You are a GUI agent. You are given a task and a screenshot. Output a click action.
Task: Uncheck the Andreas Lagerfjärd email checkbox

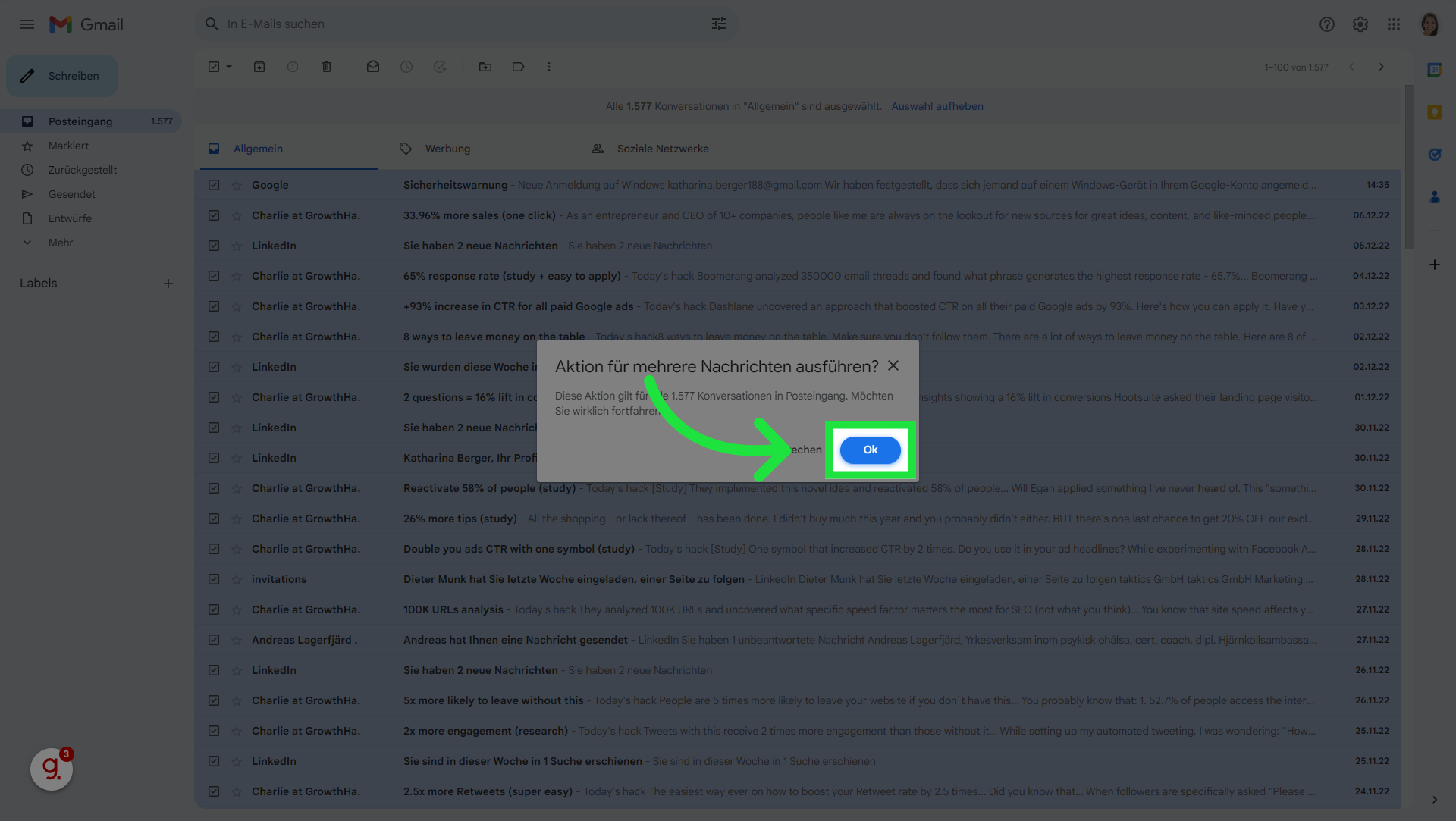214,640
